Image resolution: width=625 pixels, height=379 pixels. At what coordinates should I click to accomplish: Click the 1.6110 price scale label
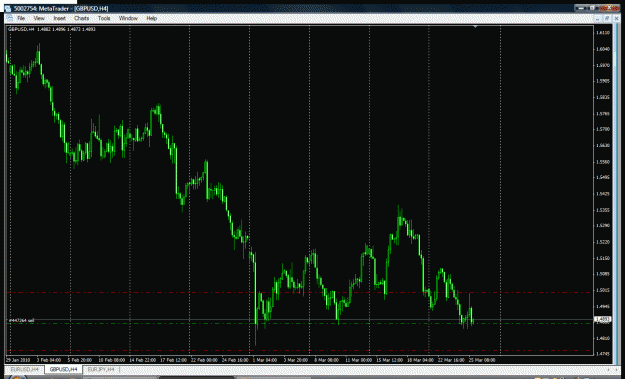603,33
